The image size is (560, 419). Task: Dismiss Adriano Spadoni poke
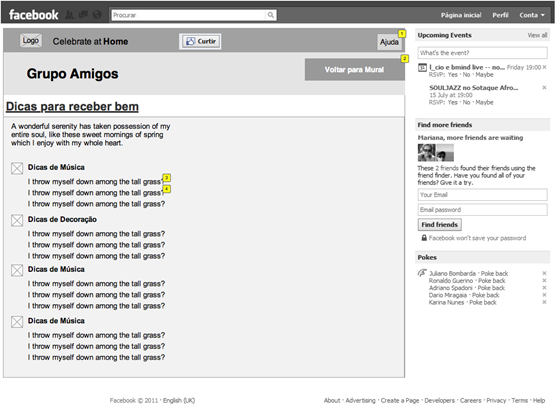pos(544,288)
